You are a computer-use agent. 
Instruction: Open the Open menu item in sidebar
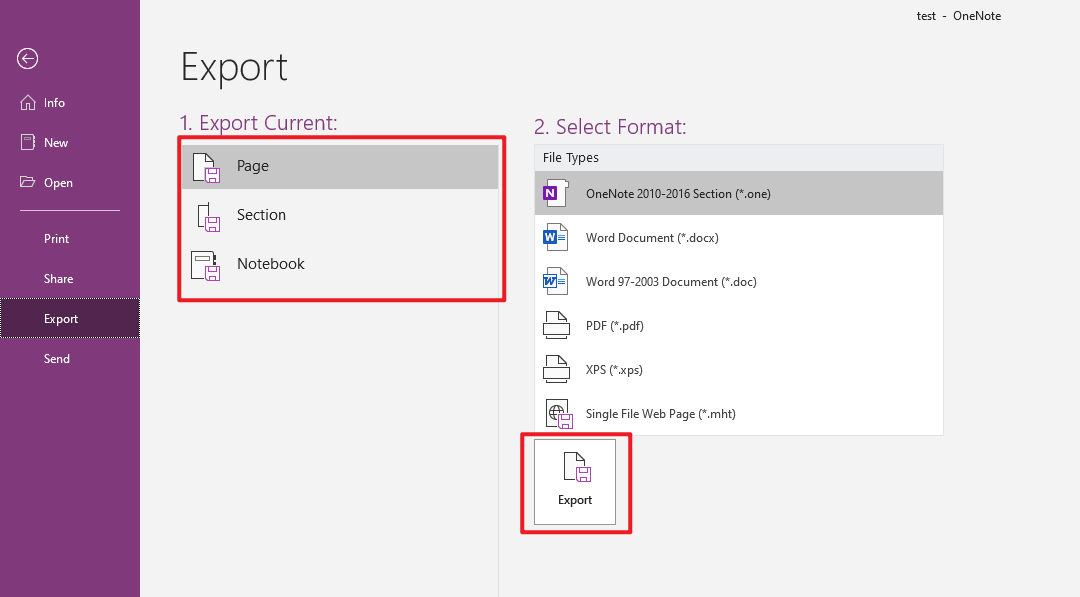tap(58, 182)
